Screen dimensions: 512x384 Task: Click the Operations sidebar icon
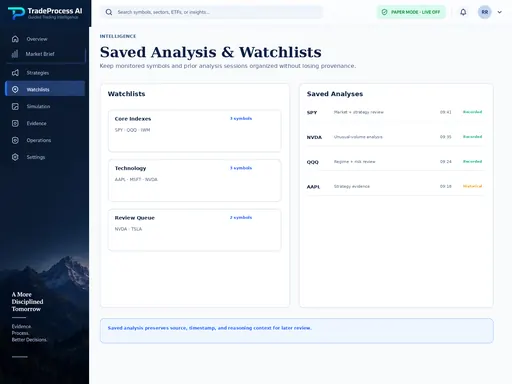click(15, 140)
